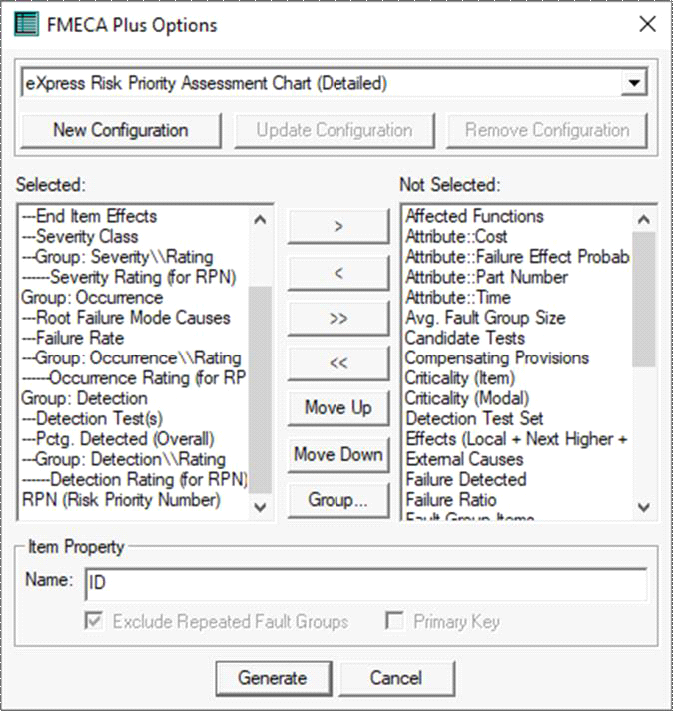Open the configuration dropdown arrow
This screenshot has width=674, height=712.
click(634, 83)
